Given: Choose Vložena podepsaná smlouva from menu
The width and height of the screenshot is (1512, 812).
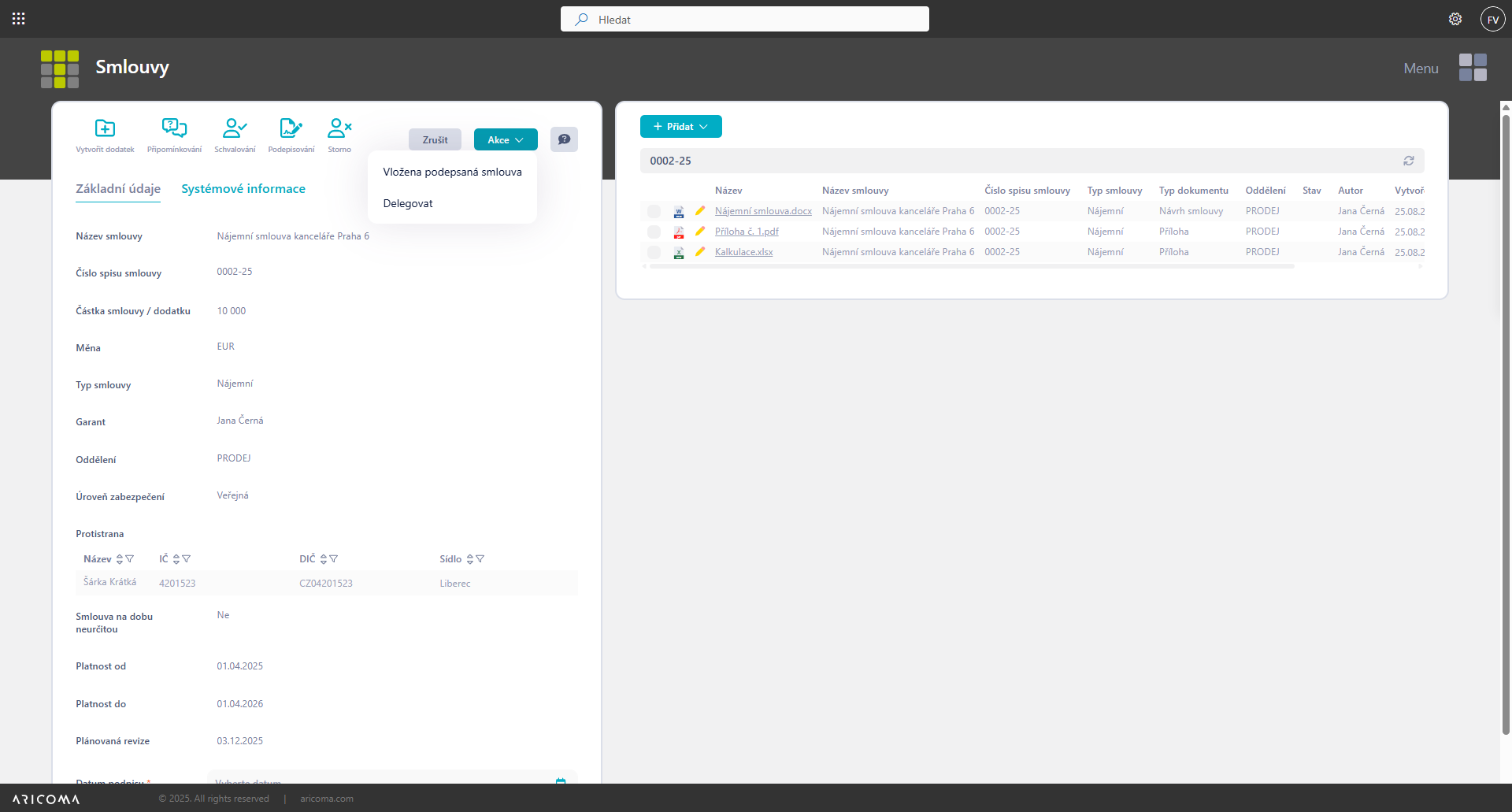Looking at the screenshot, I should (x=452, y=172).
